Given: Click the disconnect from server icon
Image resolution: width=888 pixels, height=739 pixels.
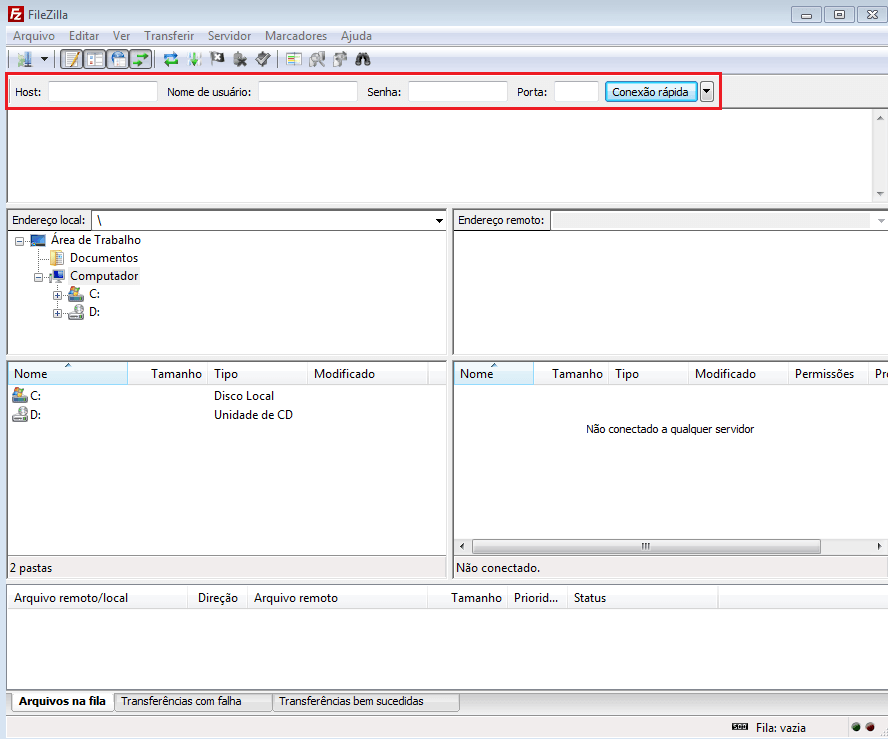Looking at the screenshot, I should click(x=240, y=59).
